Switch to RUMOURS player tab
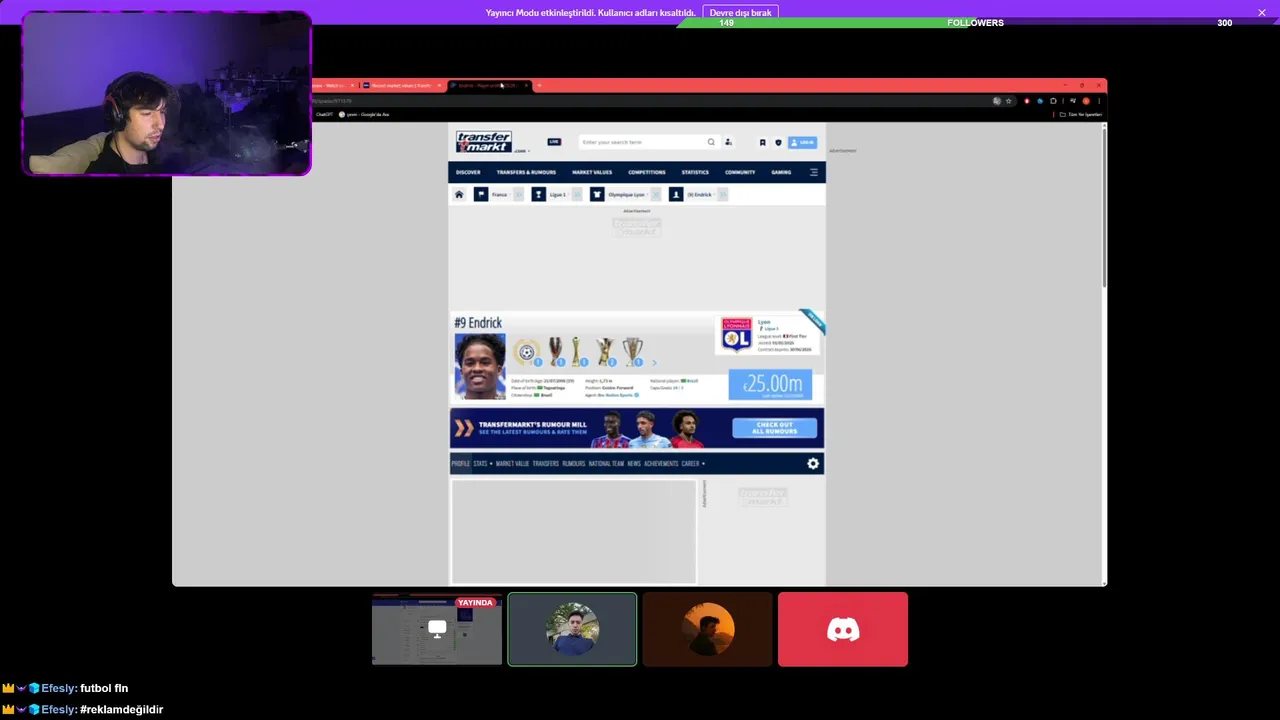This screenshot has width=1280, height=720. pos(574,464)
